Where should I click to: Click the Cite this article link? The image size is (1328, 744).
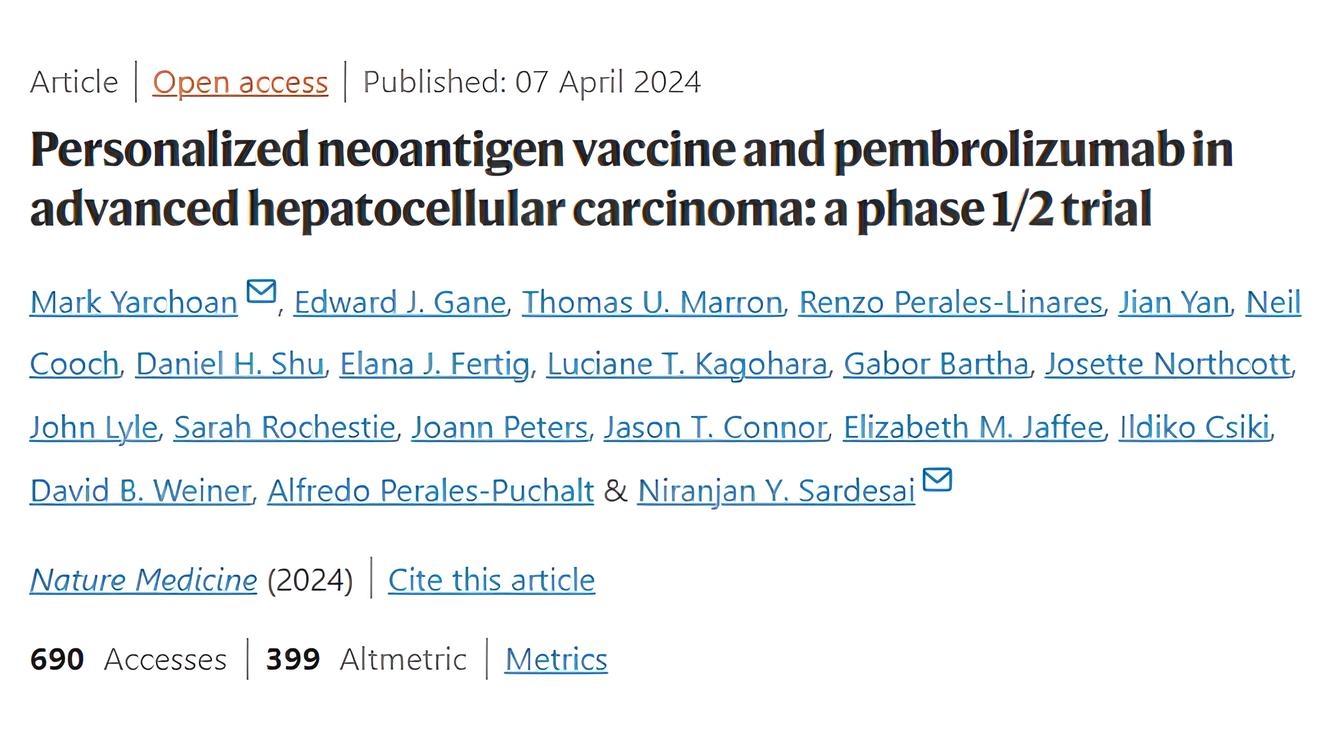pos(492,580)
